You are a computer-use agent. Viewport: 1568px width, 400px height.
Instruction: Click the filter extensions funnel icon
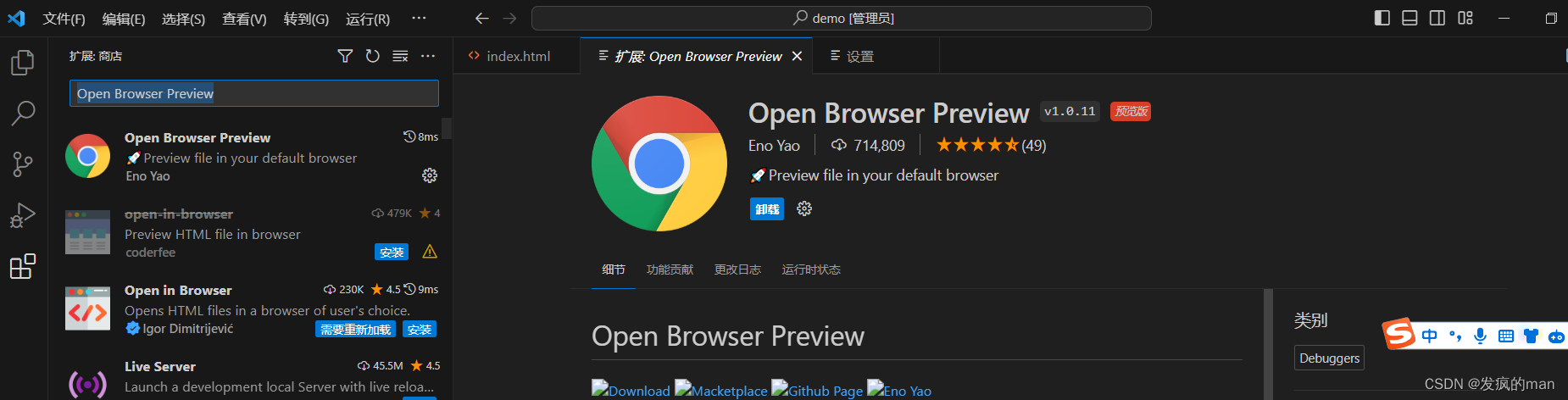(345, 56)
